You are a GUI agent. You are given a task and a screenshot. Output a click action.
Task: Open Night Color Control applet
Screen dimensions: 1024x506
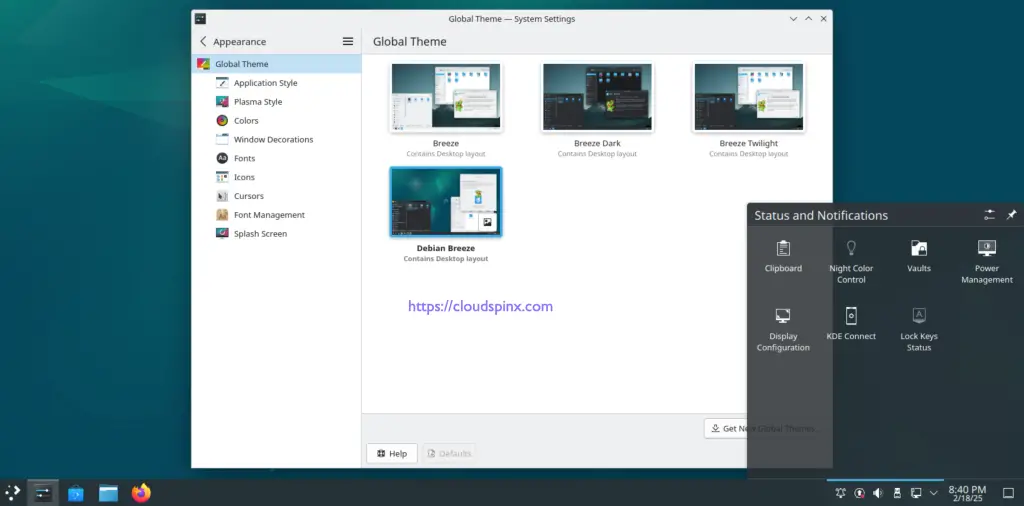tap(851, 261)
